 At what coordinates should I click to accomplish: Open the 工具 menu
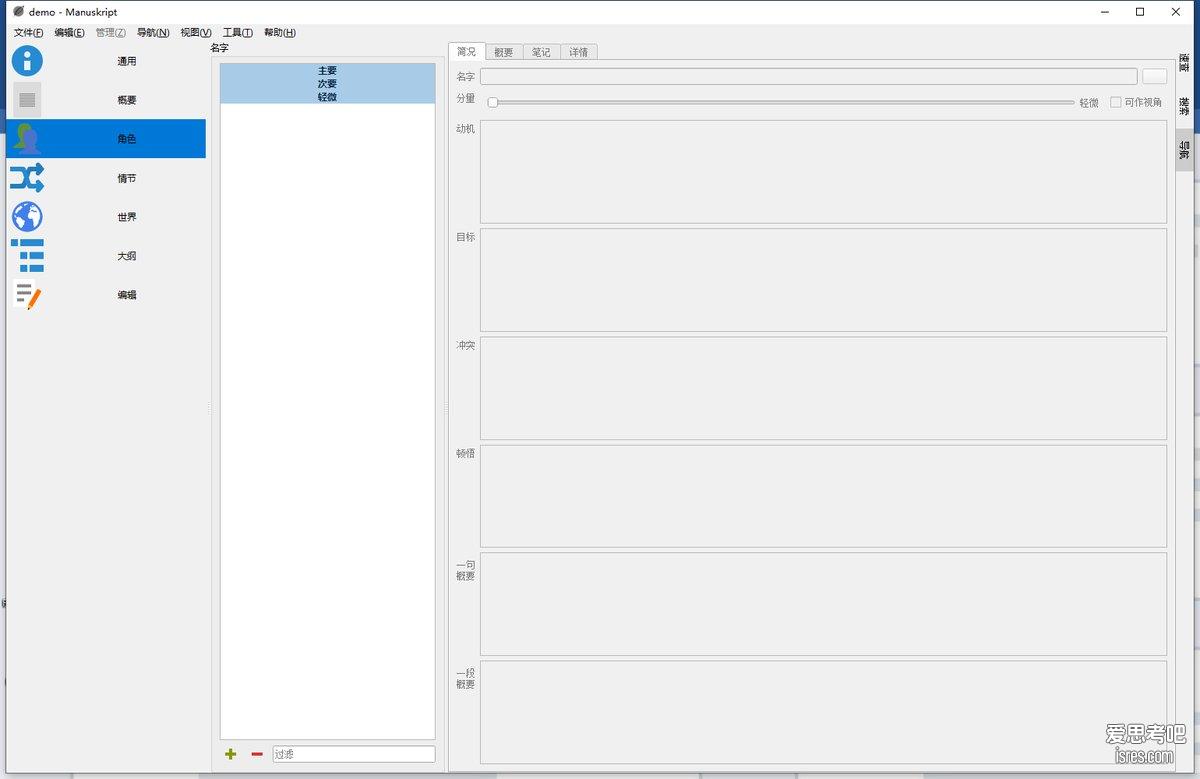pyautogui.click(x=238, y=33)
